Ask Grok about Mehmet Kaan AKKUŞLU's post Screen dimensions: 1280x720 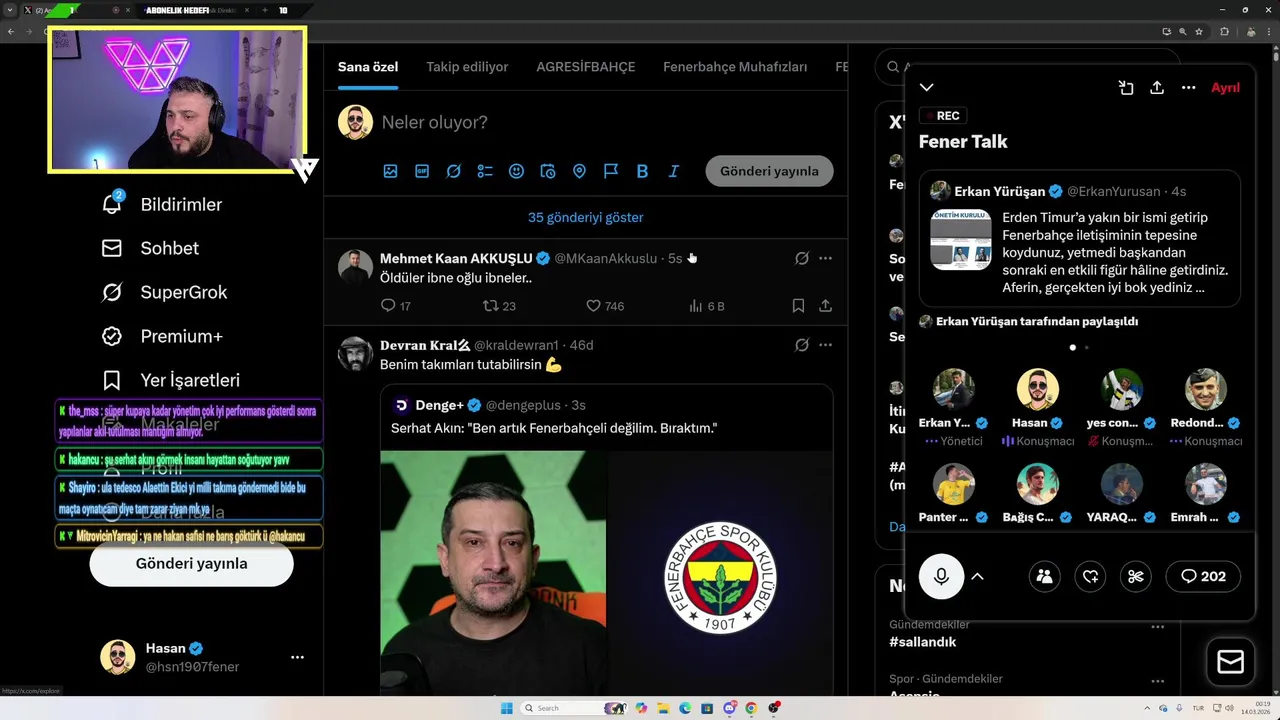801,259
